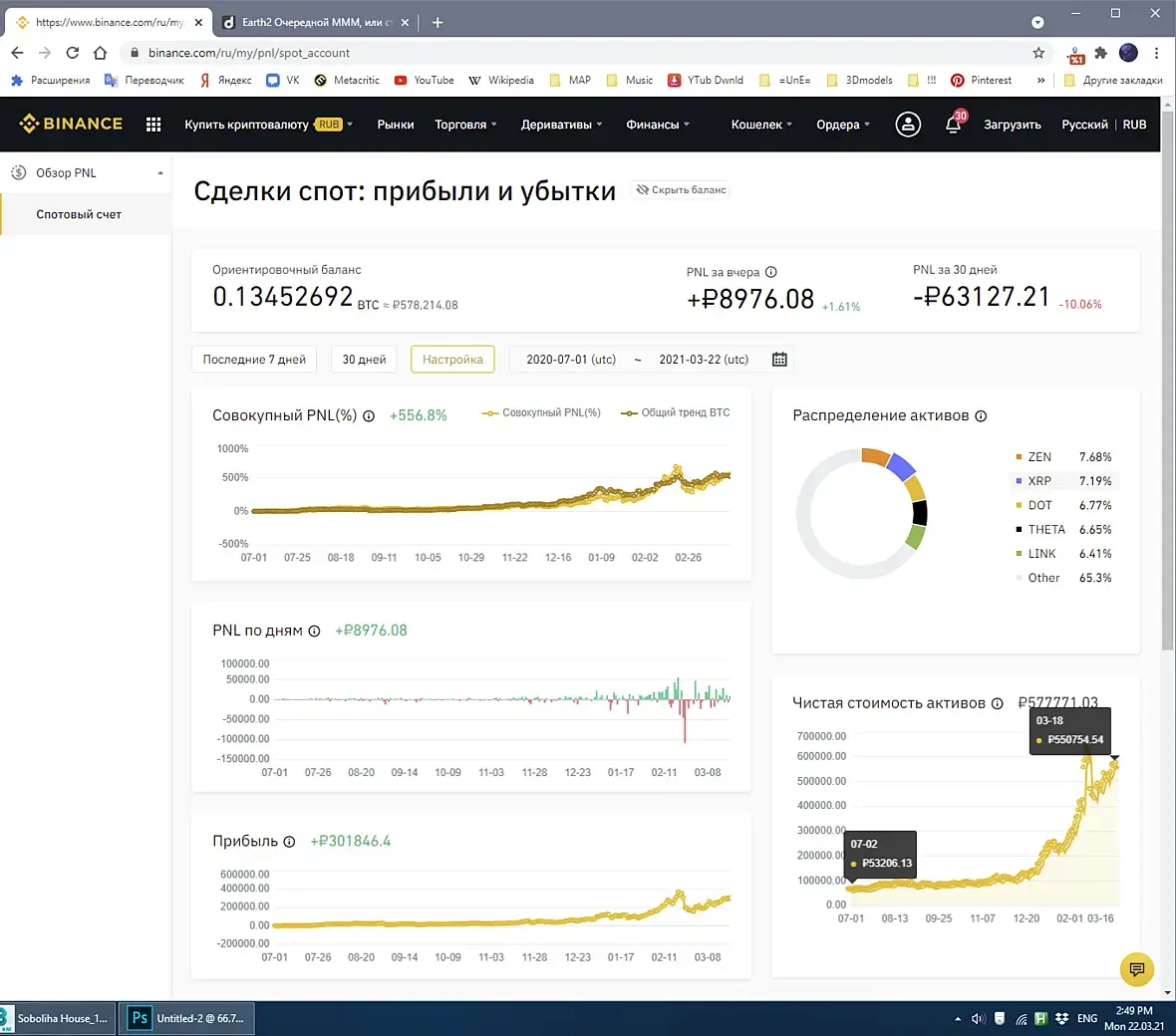1176x1036 pixels.
Task: Click the black THETA donut segment
Action: 920,513
